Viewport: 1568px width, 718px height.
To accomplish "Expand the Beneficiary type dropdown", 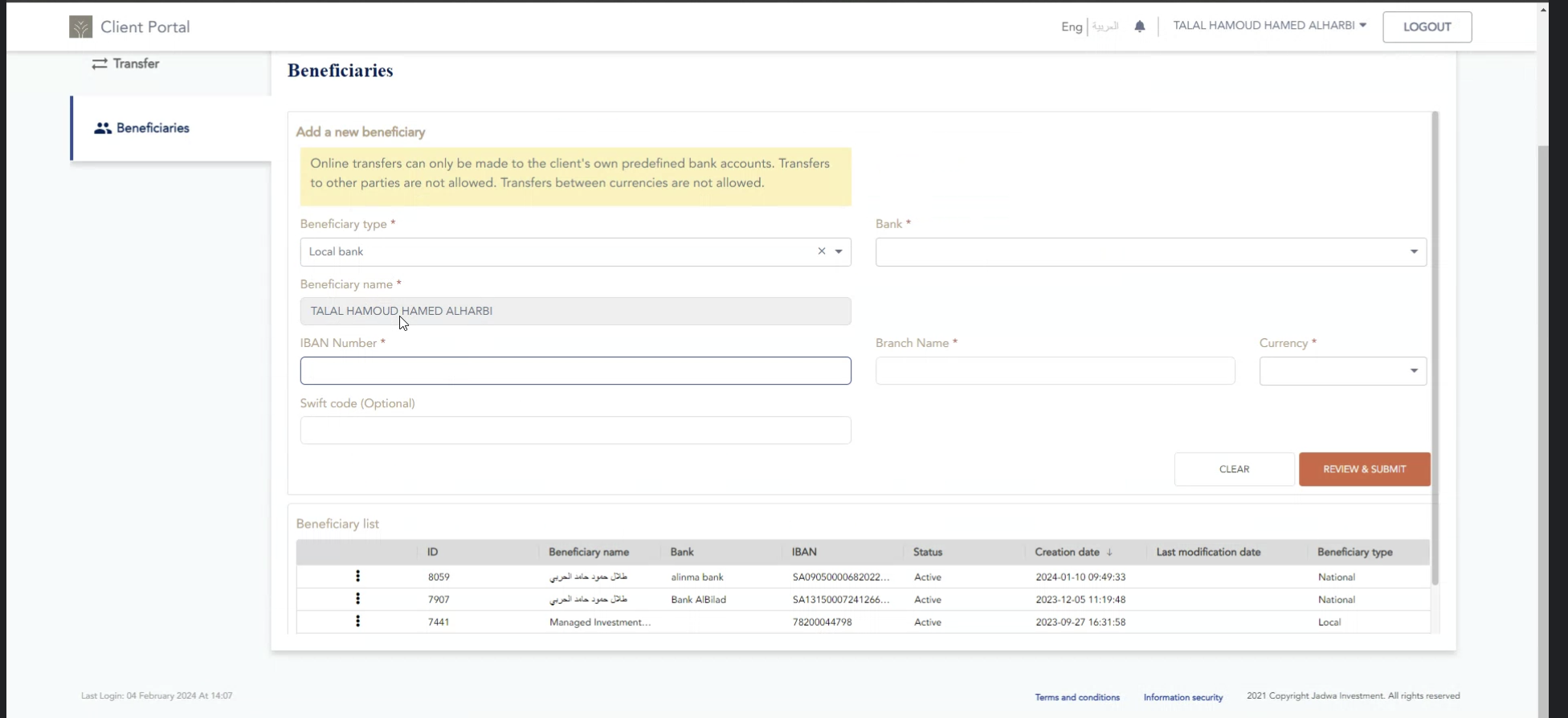I will pos(839,251).
